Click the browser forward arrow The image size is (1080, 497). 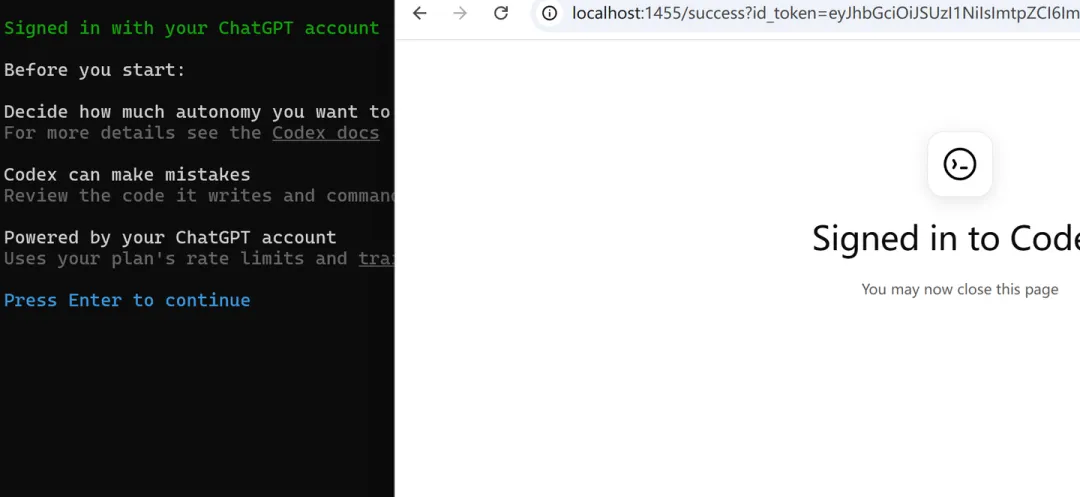click(x=460, y=13)
